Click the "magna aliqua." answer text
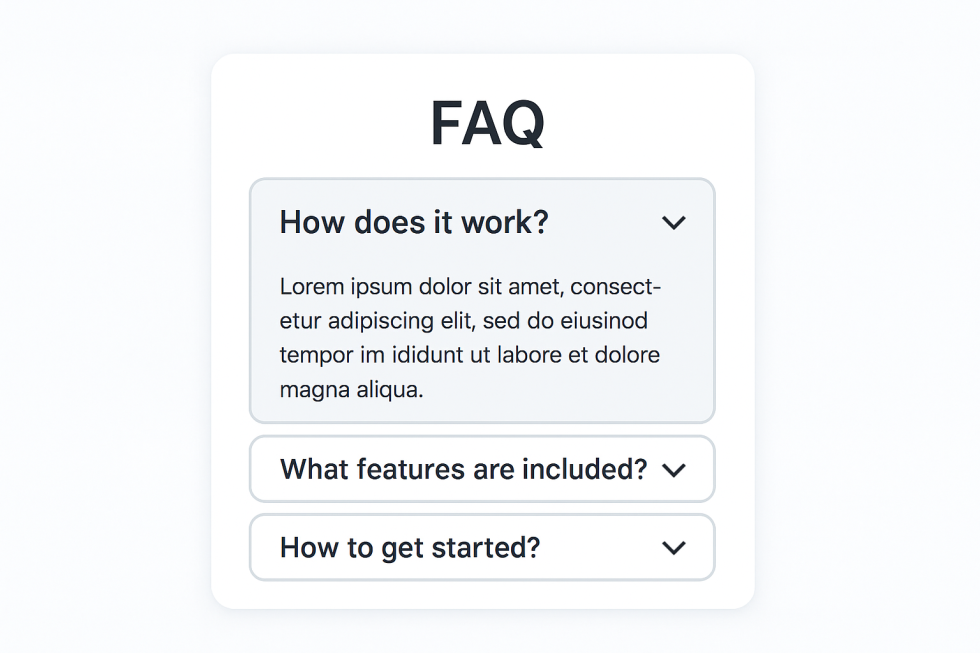This screenshot has width=980, height=653. pos(352,390)
